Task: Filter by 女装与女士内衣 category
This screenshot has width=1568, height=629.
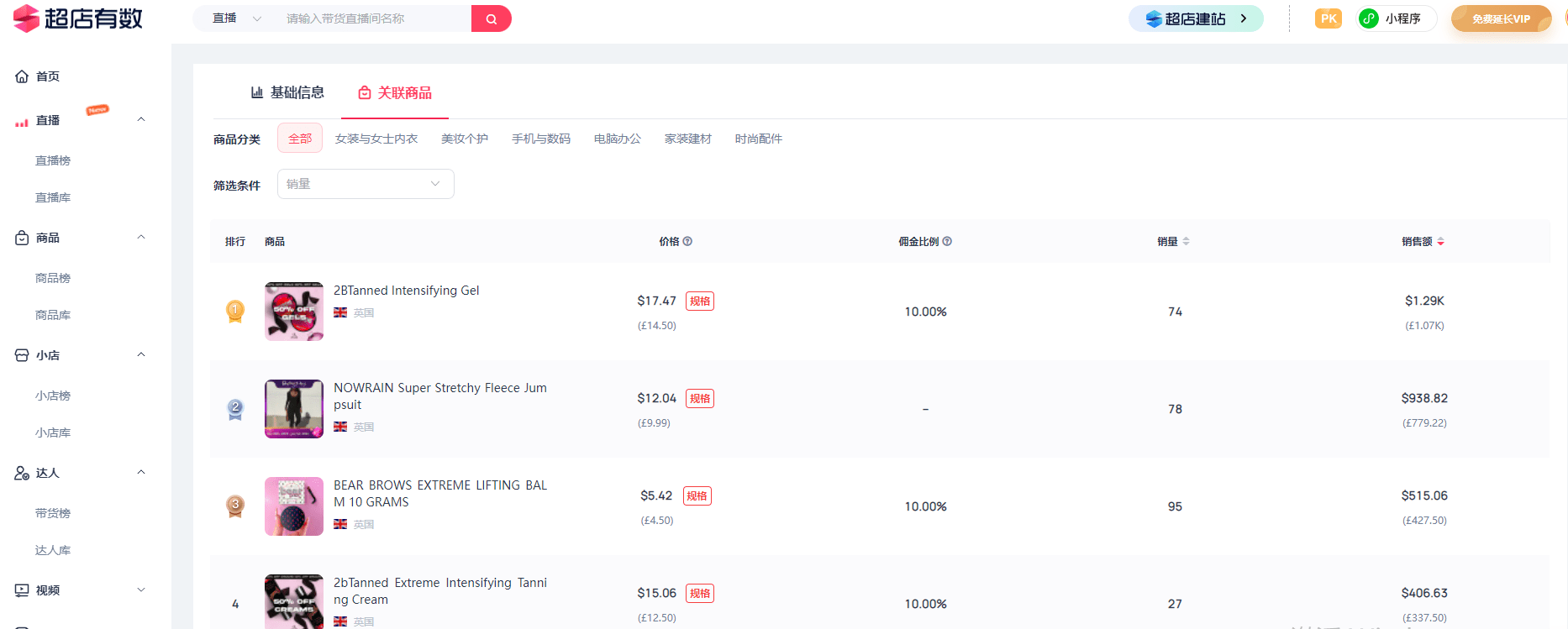Action: tap(376, 139)
